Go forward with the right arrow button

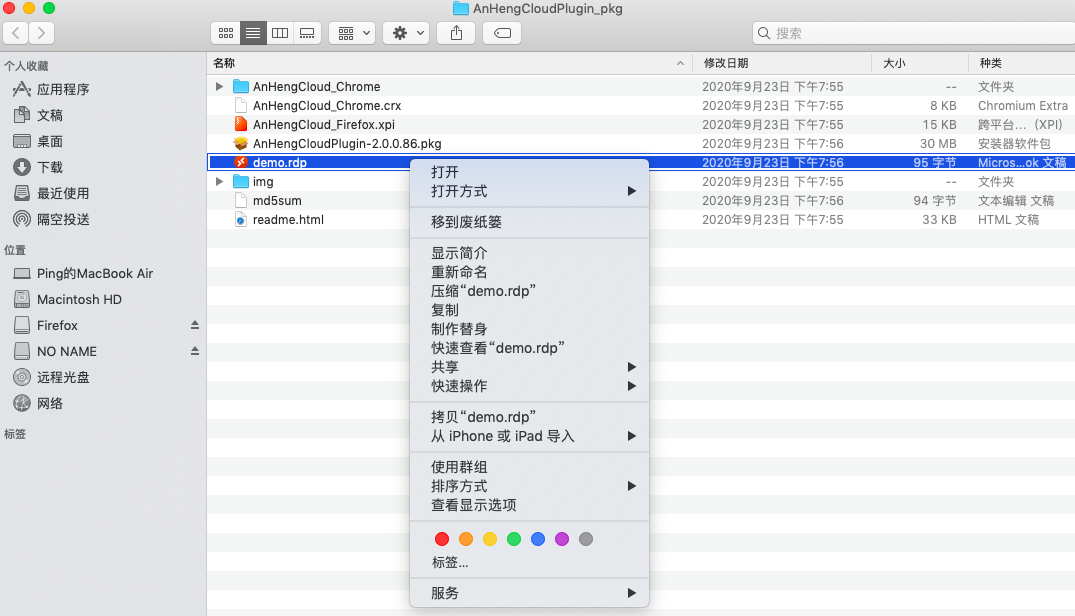point(41,33)
